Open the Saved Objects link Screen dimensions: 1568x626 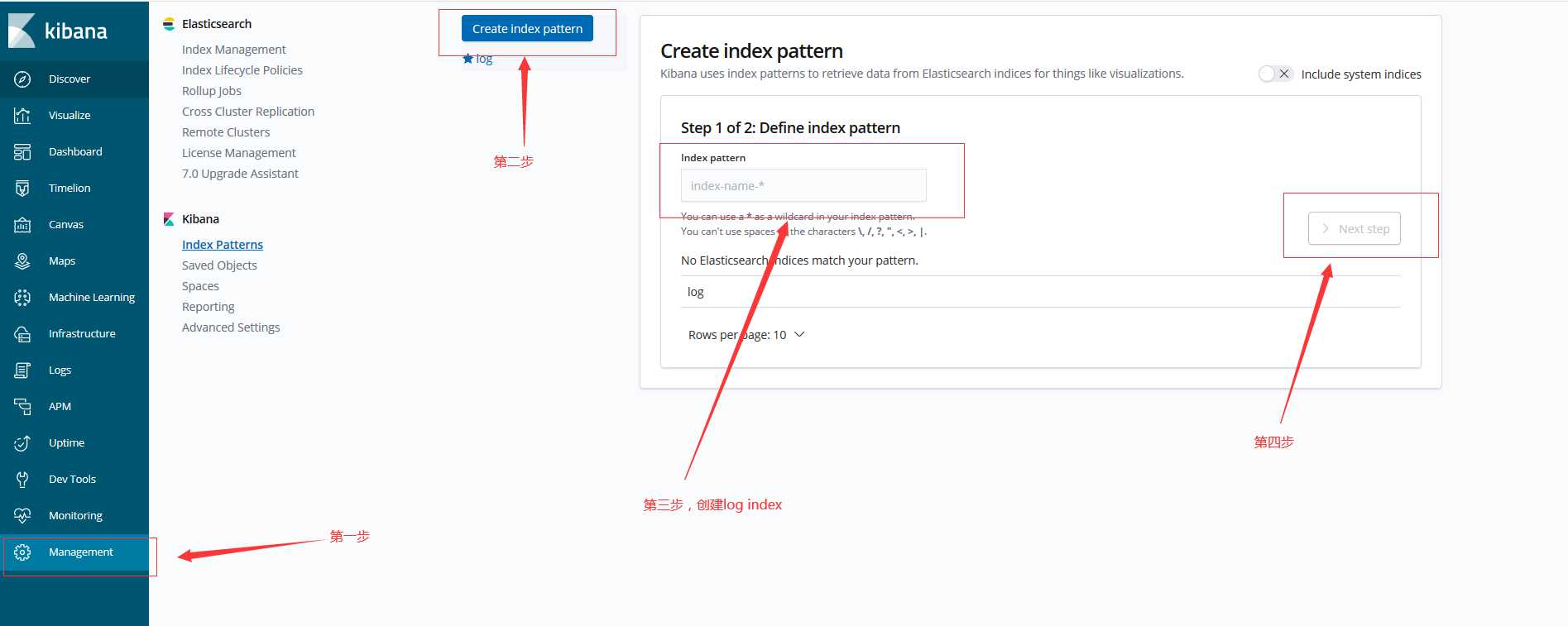pyautogui.click(x=219, y=265)
